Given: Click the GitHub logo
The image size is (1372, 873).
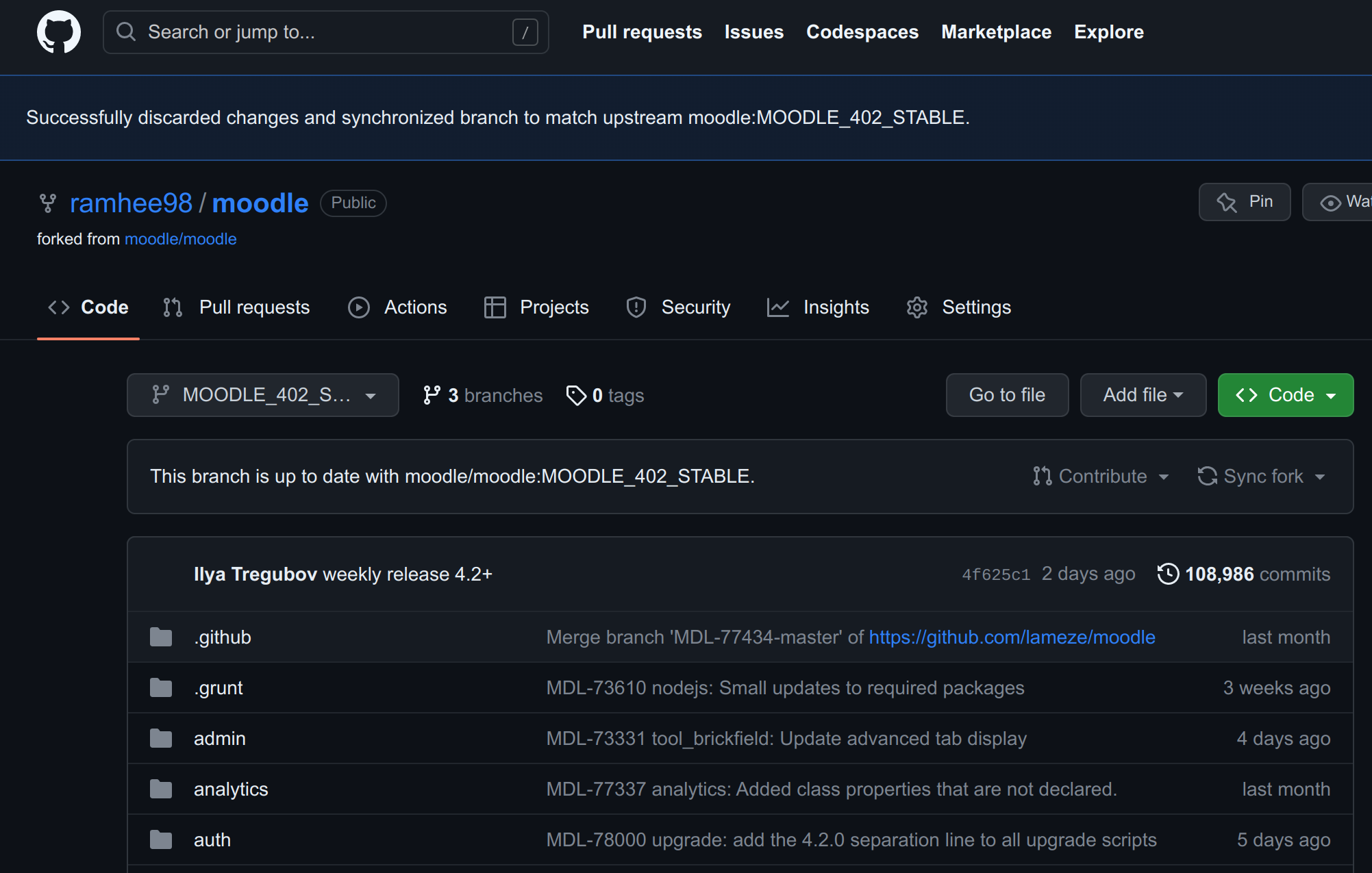Looking at the screenshot, I should [59, 31].
